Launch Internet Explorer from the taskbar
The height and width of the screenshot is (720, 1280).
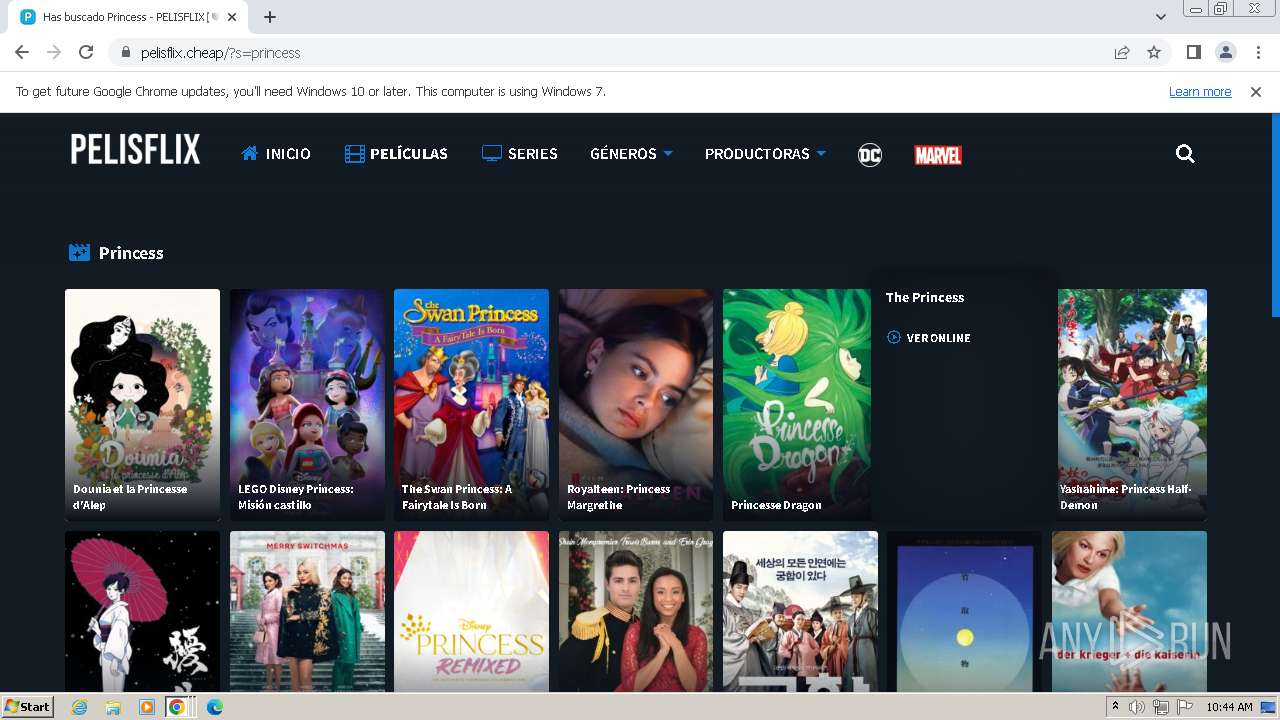(79, 707)
